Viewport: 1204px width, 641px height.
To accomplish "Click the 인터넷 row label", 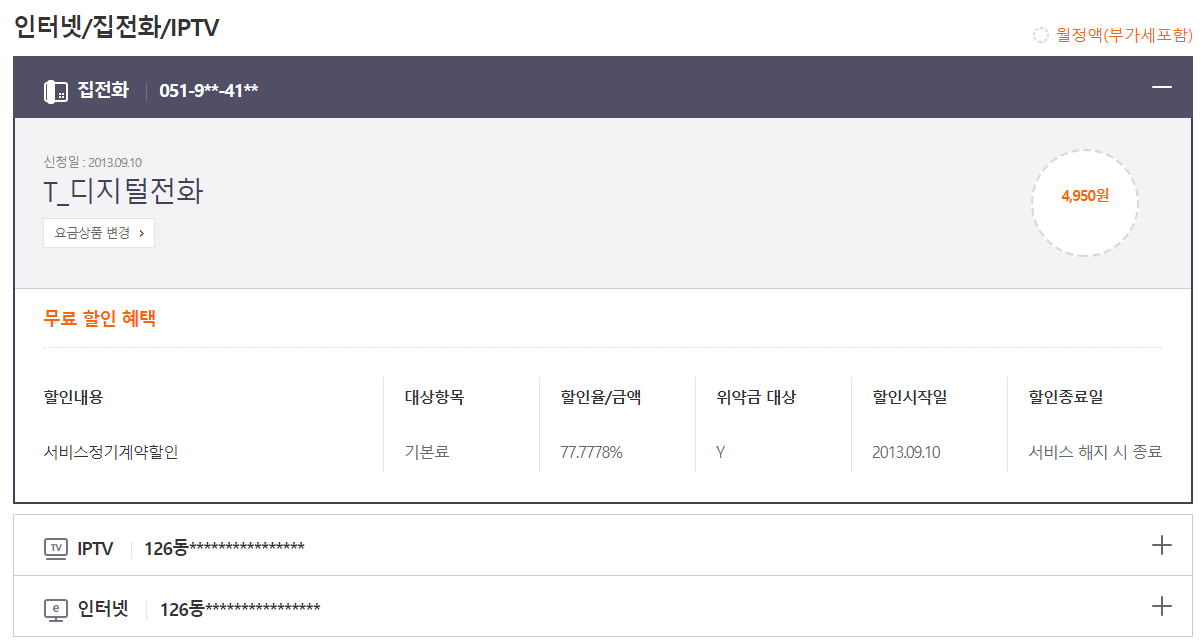I will (103, 609).
